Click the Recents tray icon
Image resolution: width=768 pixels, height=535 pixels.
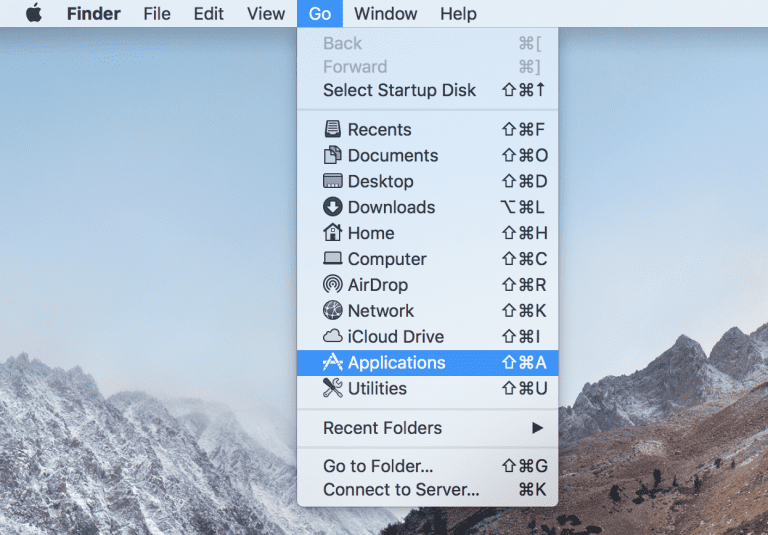[333, 129]
